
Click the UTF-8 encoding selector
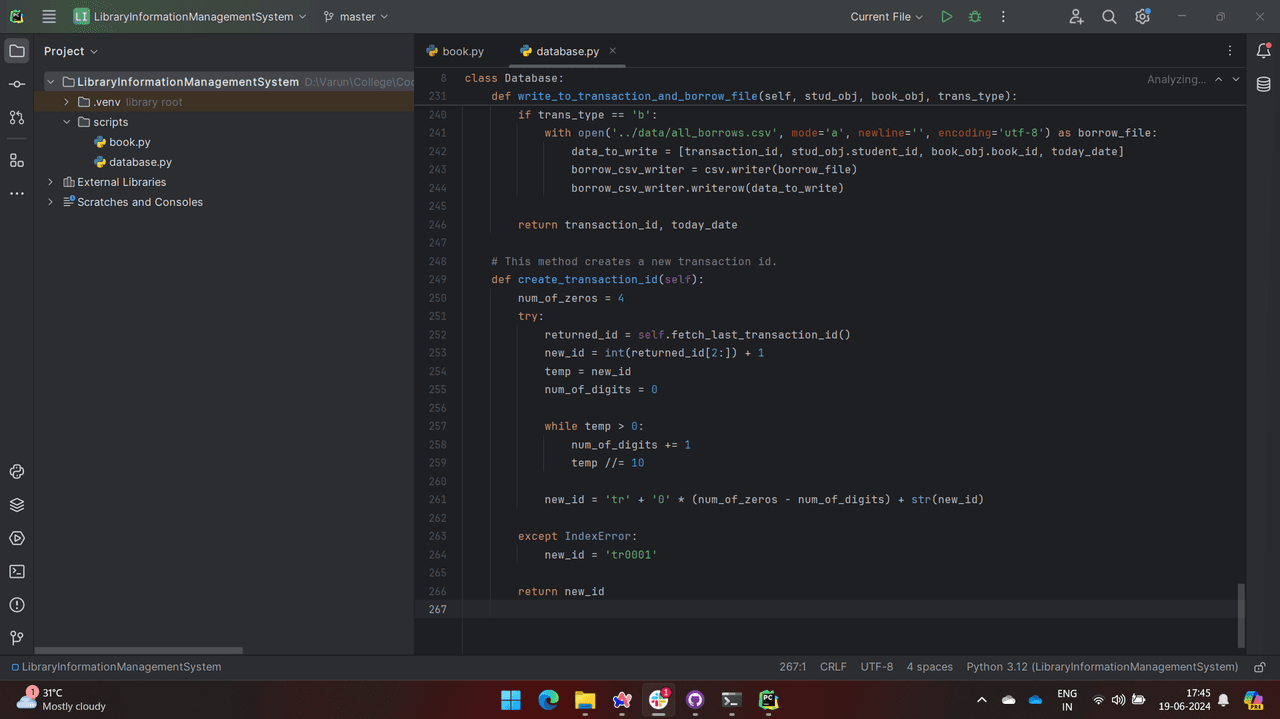(876, 667)
